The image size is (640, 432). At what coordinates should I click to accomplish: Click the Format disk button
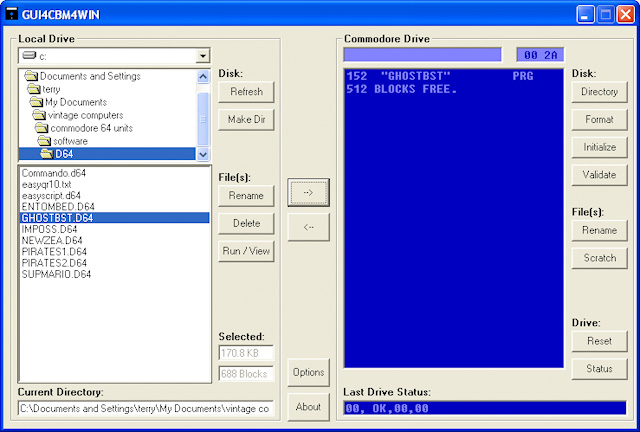click(x=599, y=120)
